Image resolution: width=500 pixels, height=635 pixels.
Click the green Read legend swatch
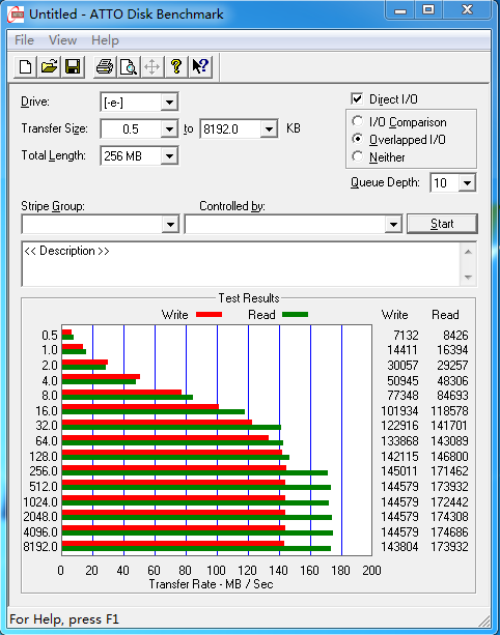point(295,314)
